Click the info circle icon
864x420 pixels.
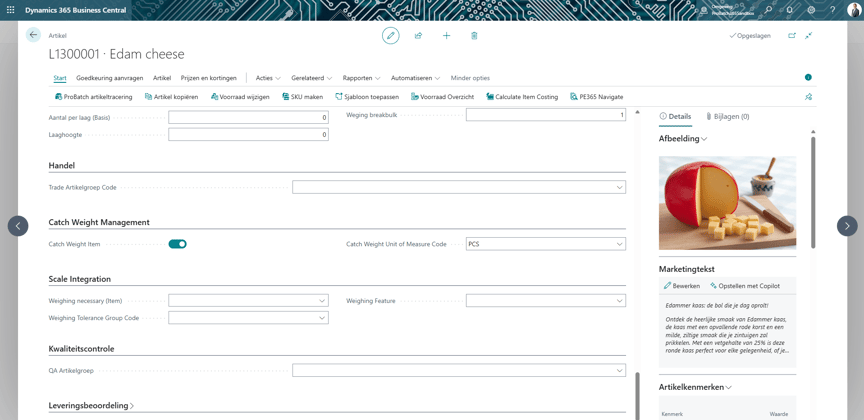[808, 78]
